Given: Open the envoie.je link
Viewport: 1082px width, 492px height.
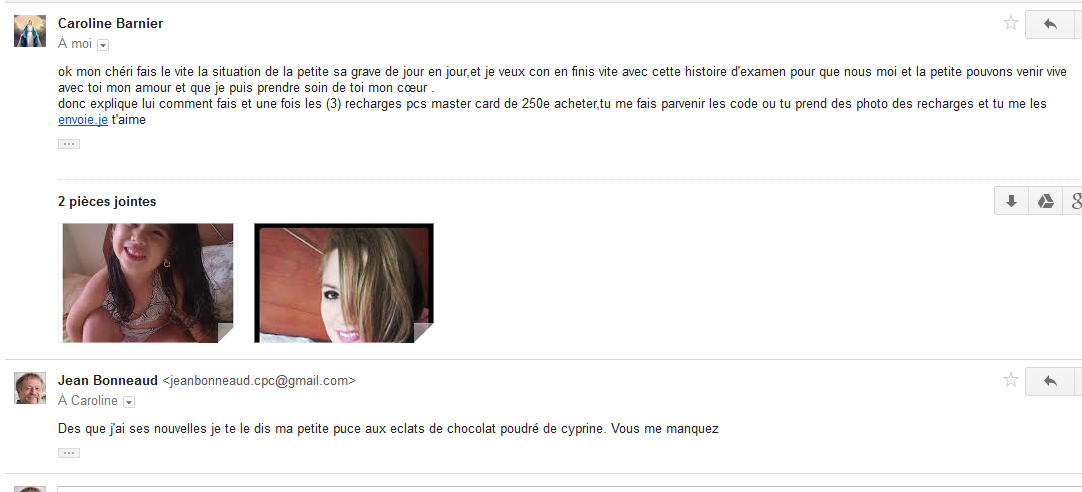Looking at the screenshot, I should tap(83, 119).
